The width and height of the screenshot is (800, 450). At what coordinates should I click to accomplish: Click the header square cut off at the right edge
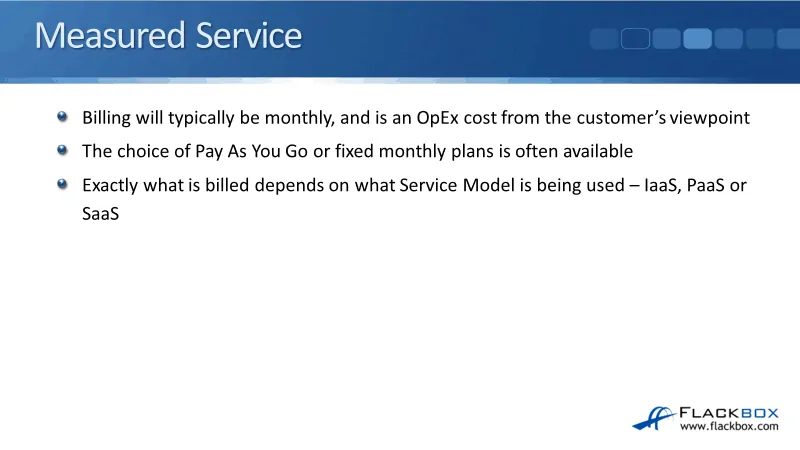pyautogui.click(x=791, y=39)
